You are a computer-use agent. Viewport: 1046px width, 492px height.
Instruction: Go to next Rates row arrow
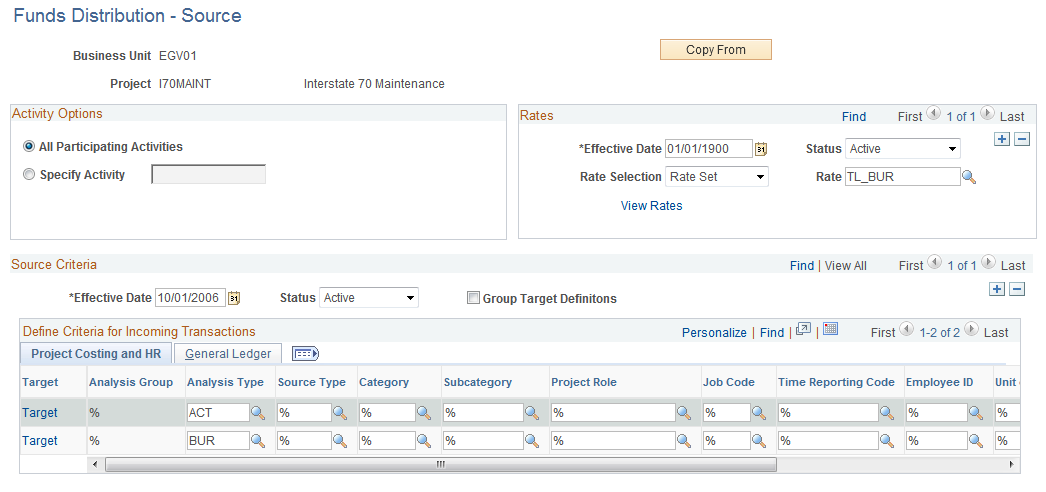point(987,114)
